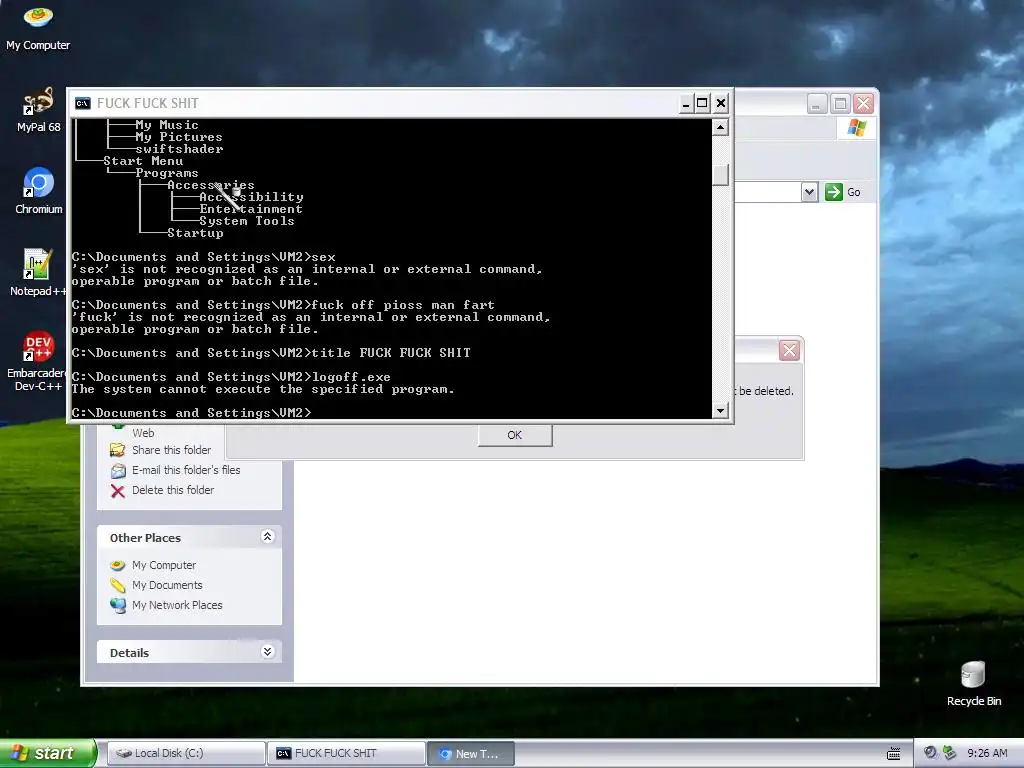Click Go button next to address bar
1024x768 pixels.
(x=843, y=192)
